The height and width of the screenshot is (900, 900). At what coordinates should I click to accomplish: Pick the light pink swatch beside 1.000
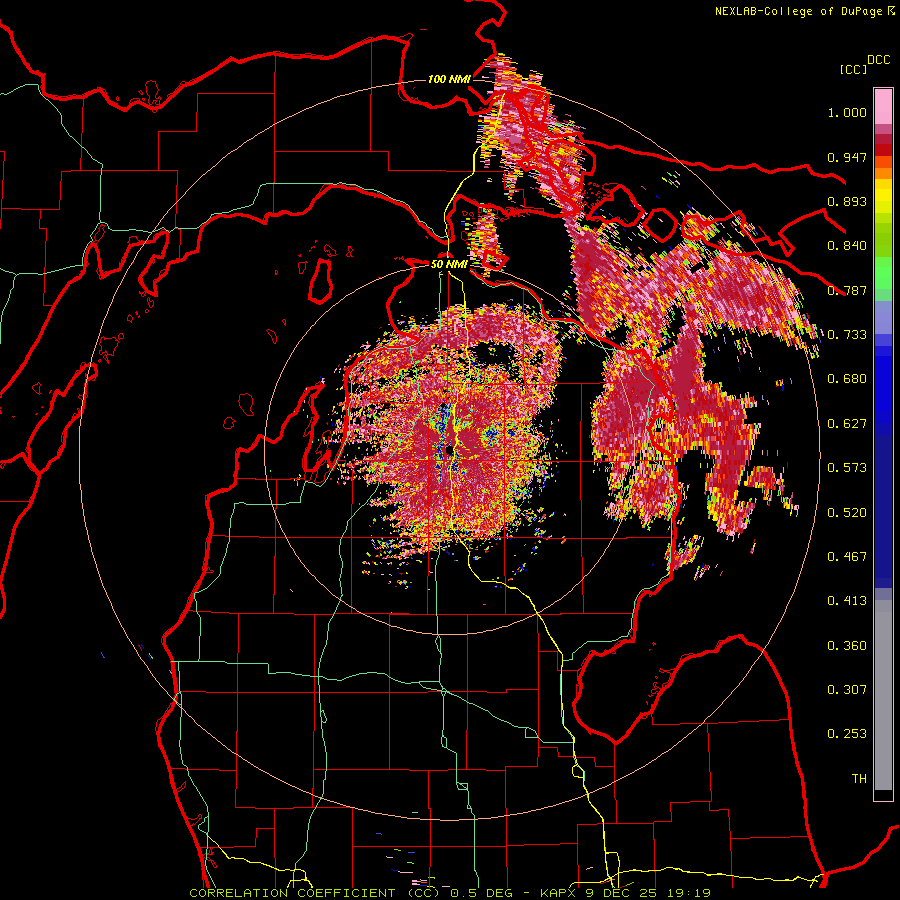click(883, 106)
